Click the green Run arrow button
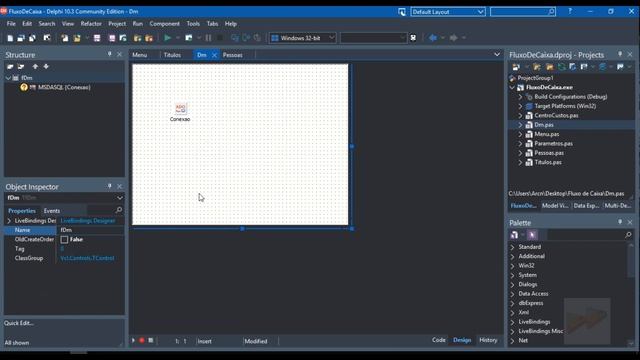Screen dimensions: 640x360 (x=167, y=38)
